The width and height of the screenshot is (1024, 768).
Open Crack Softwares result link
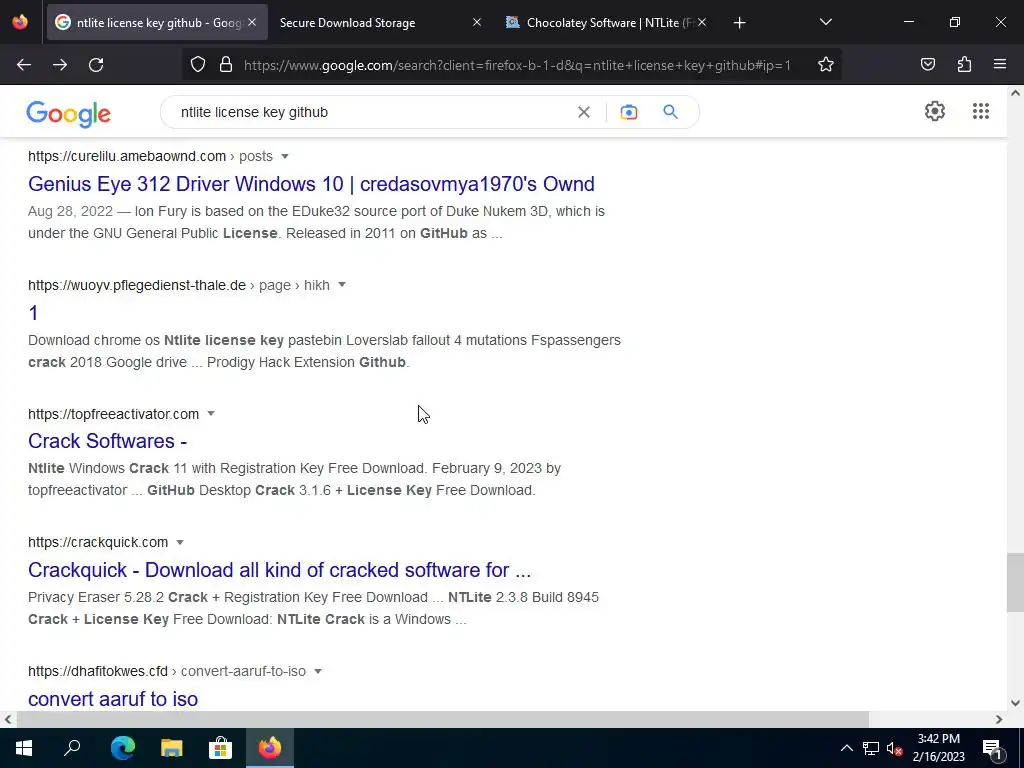pos(107,441)
